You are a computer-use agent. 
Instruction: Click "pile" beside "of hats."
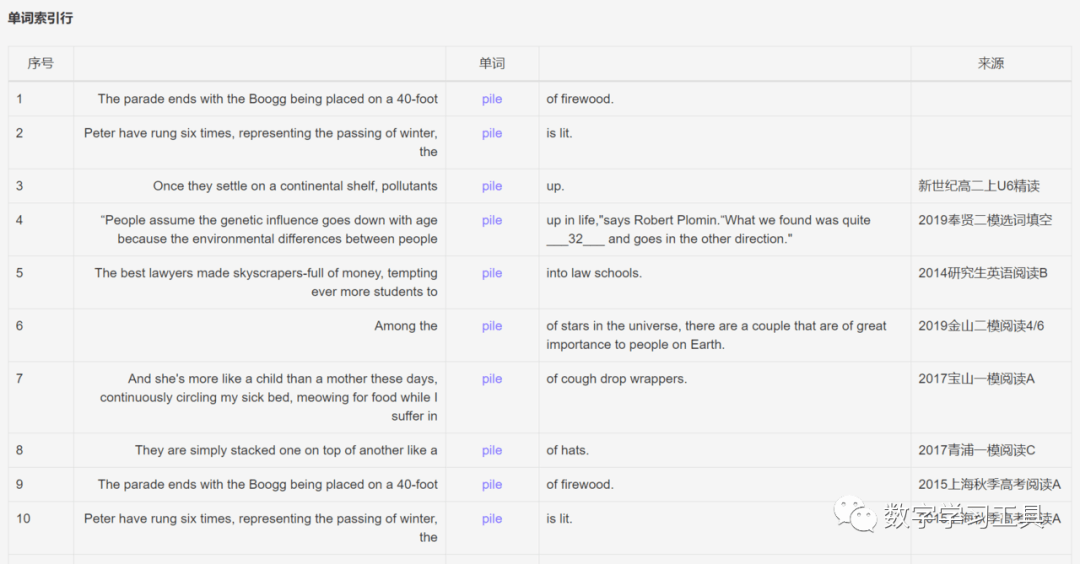[x=492, y=450]
